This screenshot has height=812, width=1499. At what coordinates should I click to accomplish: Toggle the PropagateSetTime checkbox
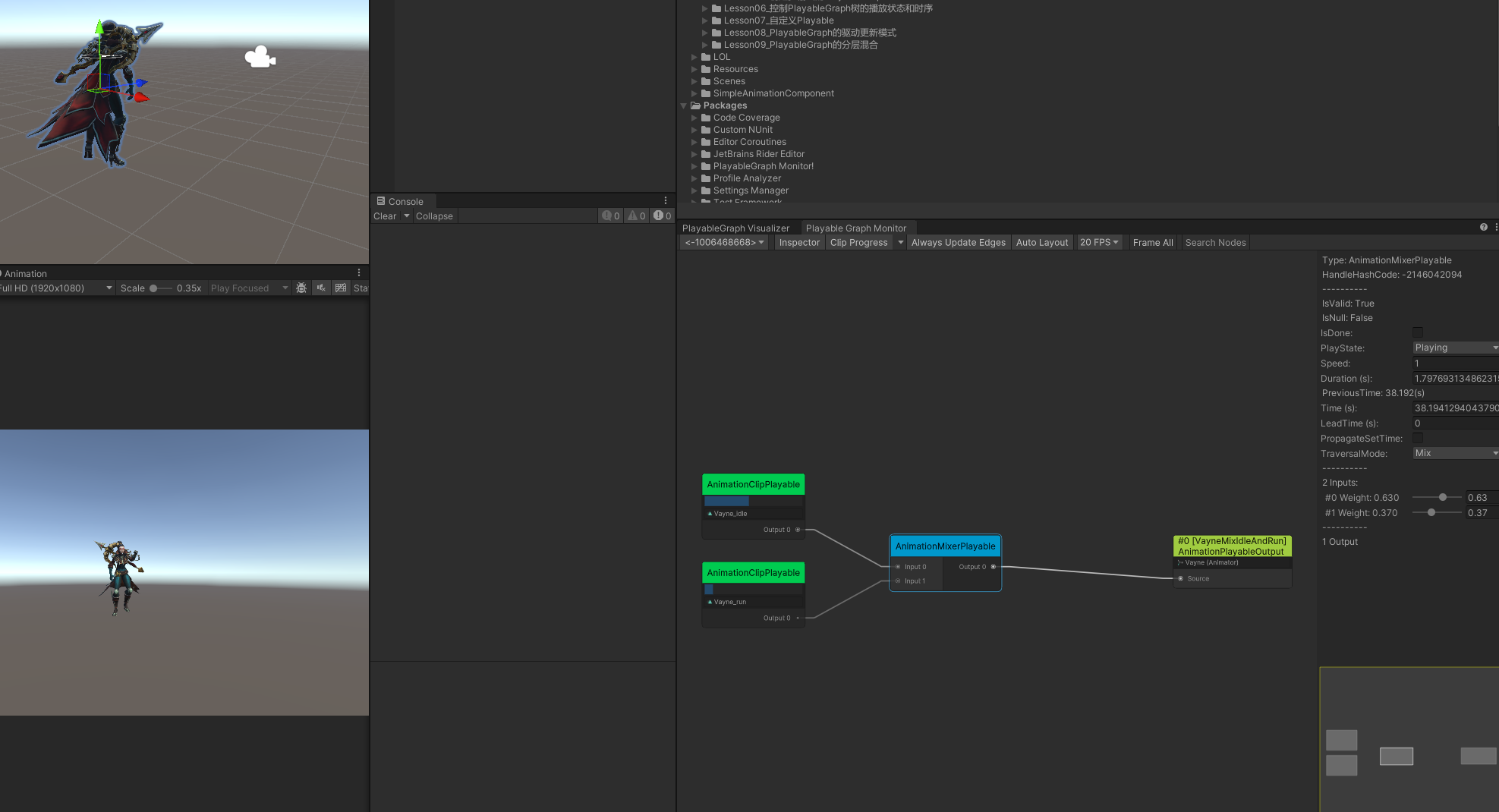point(1417,439)
